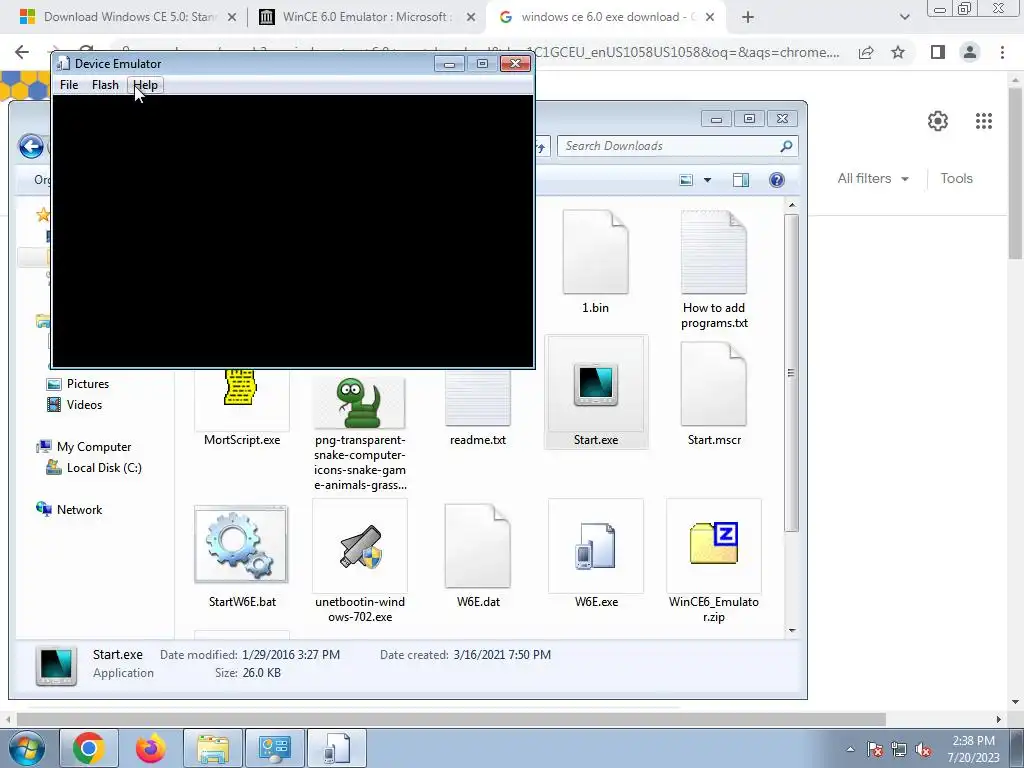The width and height of the screenshot is (1024, 768).
Task: Toggle the Chrome side panel icon
Action: coord(938,52)
